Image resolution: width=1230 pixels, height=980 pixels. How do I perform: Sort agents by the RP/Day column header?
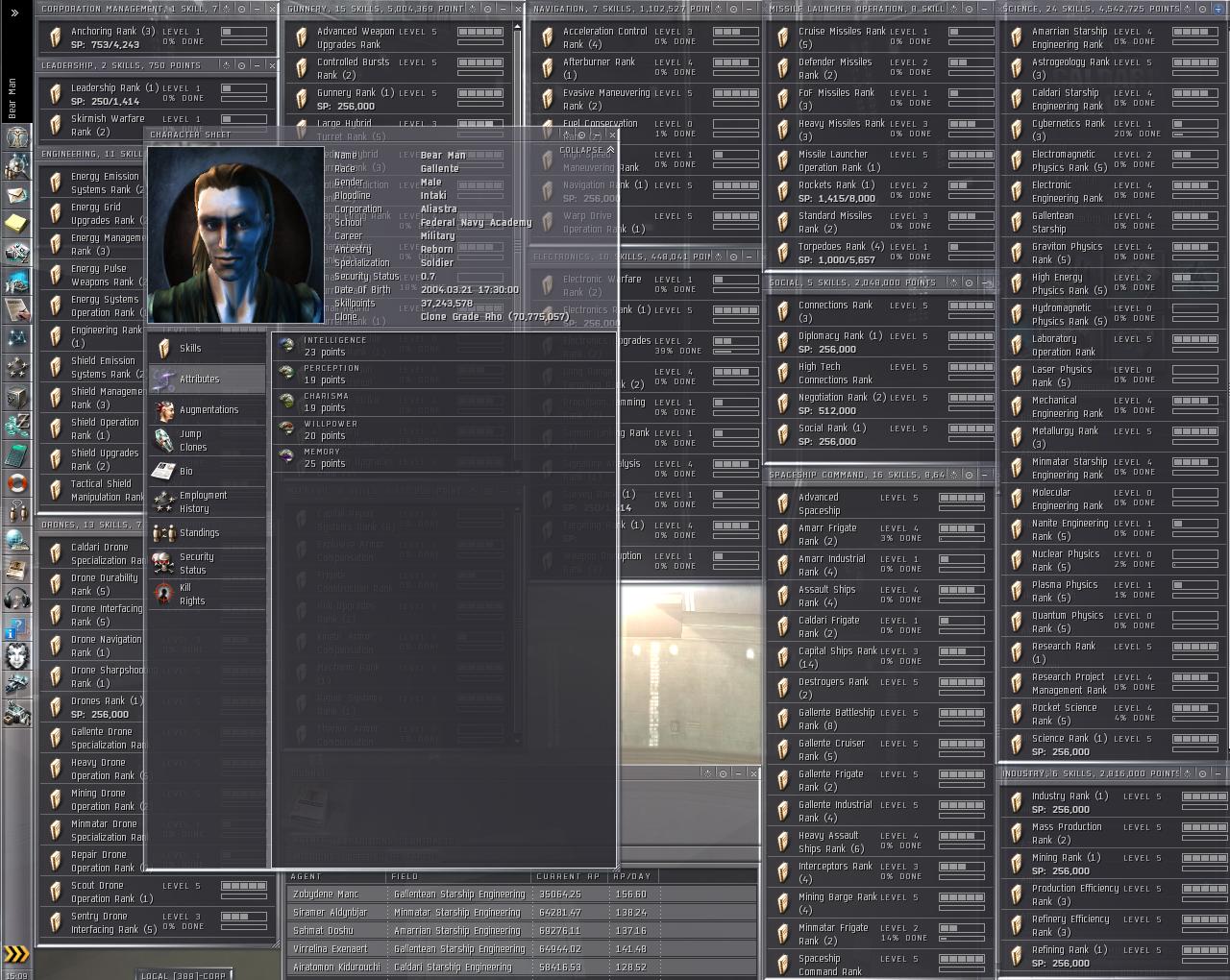(634, 876)
